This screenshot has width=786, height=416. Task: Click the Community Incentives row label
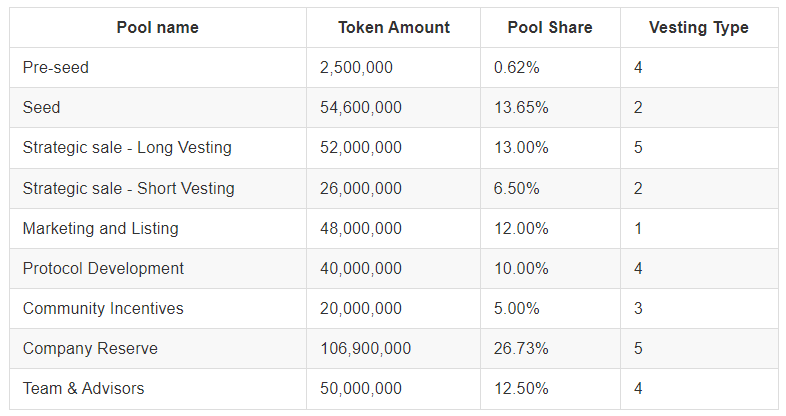click(103, 308)
